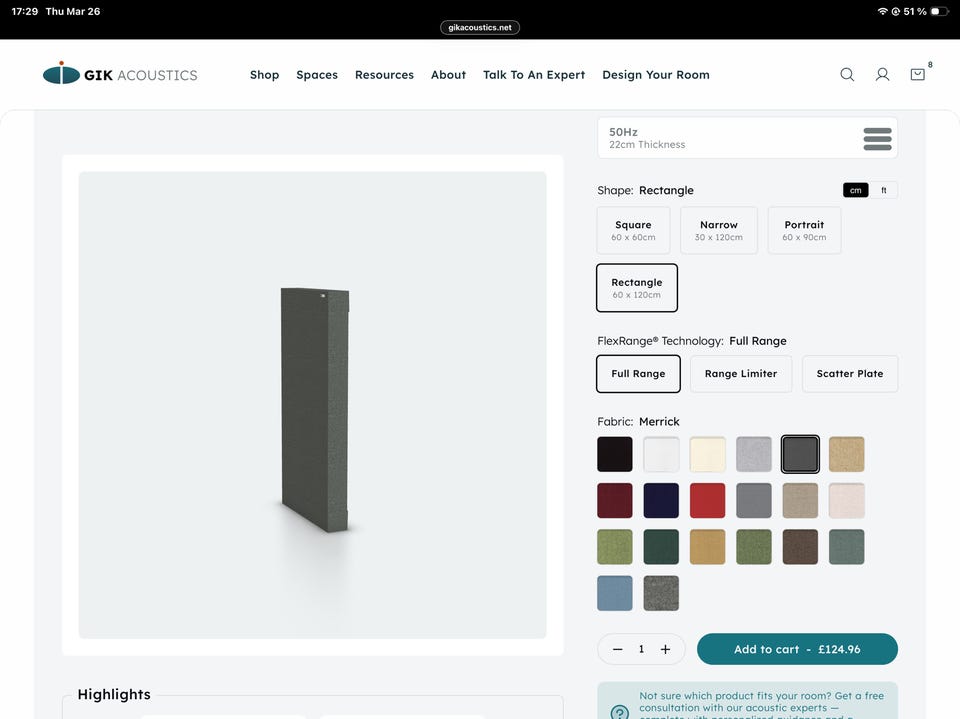Switch units to cm
The height and width of the screenshot is (719, 960).
[855, 190]
